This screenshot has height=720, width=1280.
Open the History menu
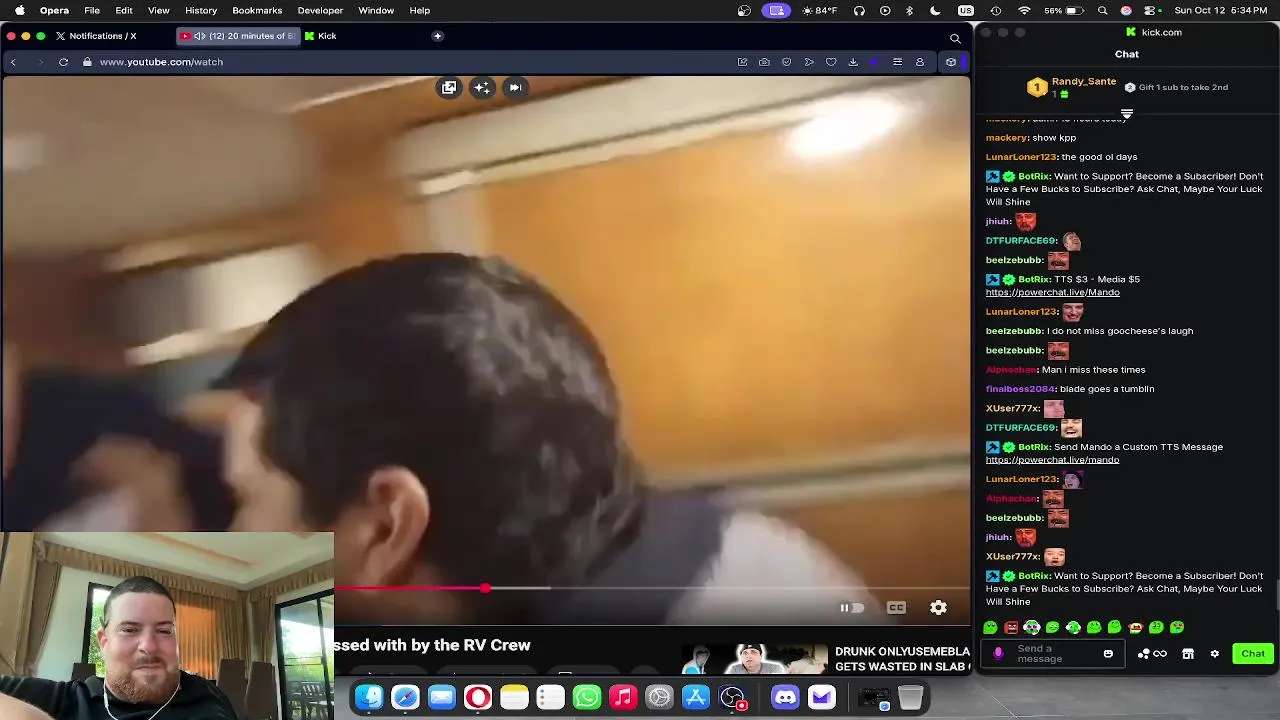[201, 10]
